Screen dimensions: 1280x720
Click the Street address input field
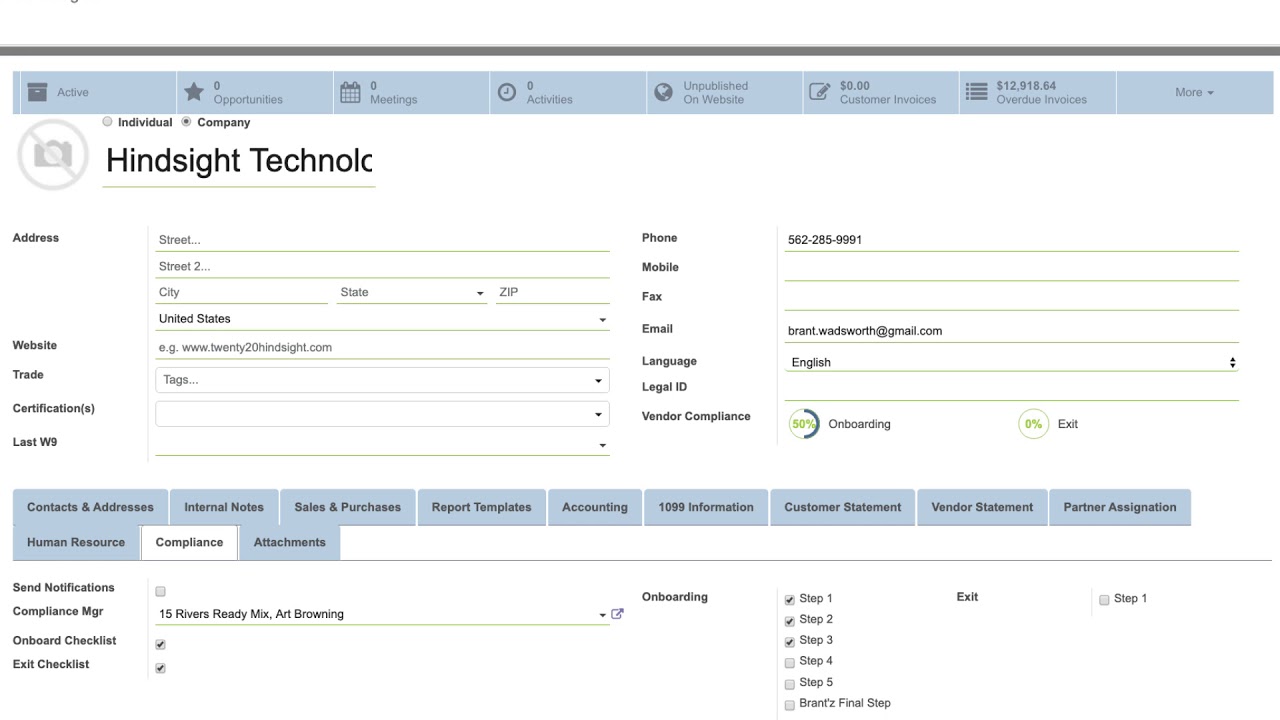pos(382,240)
